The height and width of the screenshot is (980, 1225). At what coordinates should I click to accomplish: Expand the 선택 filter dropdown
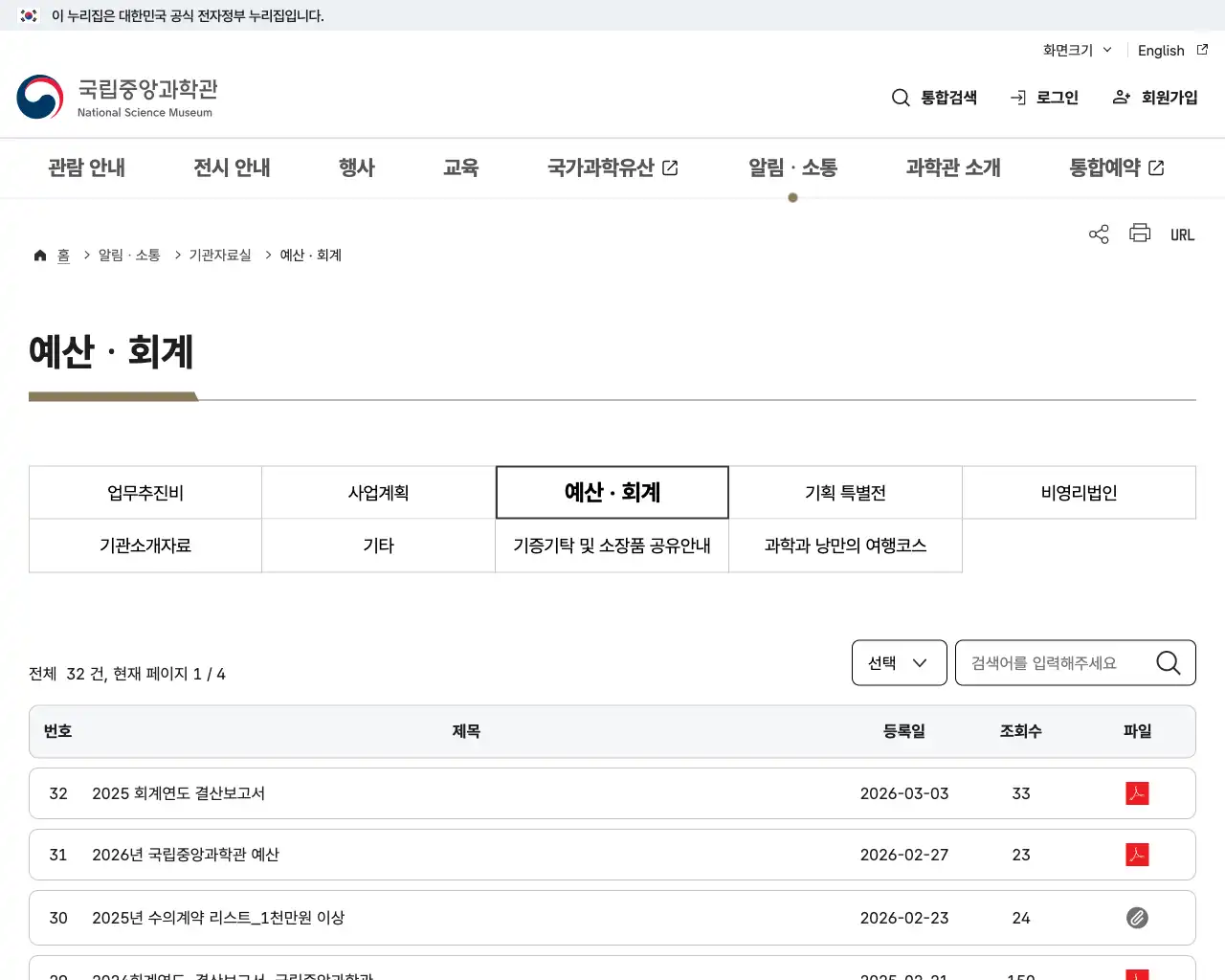899,662
